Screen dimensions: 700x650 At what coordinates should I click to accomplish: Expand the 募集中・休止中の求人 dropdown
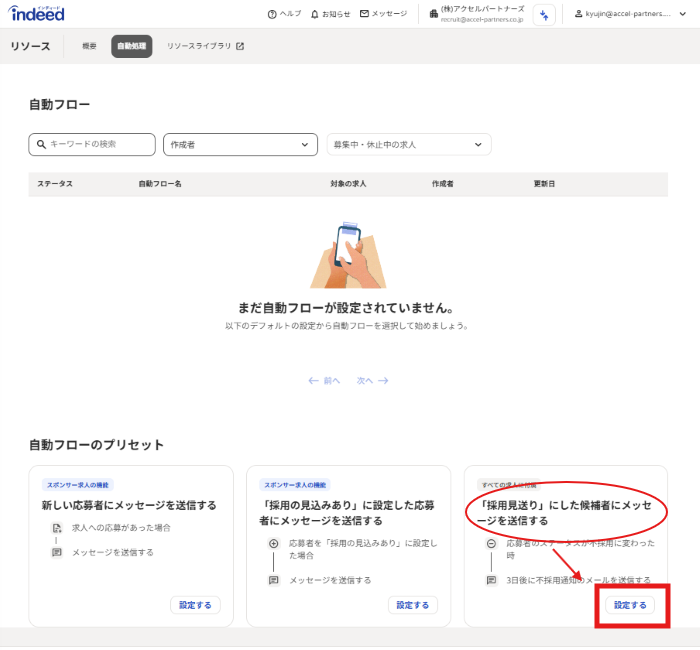point(409,145)
